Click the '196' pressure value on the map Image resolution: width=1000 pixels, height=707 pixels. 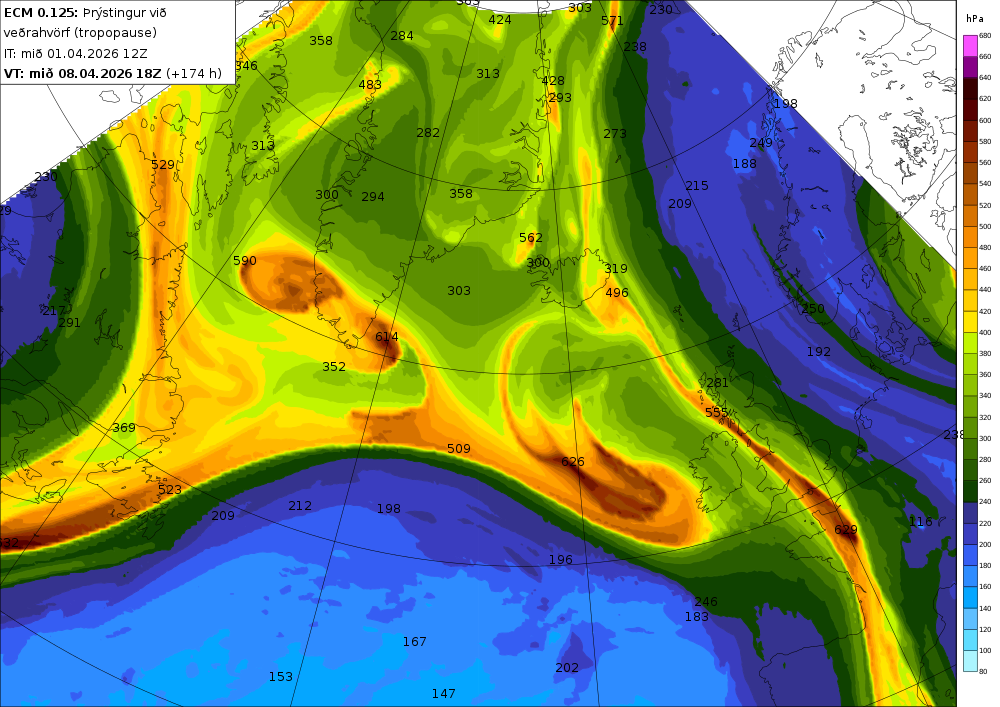[561, 560]
